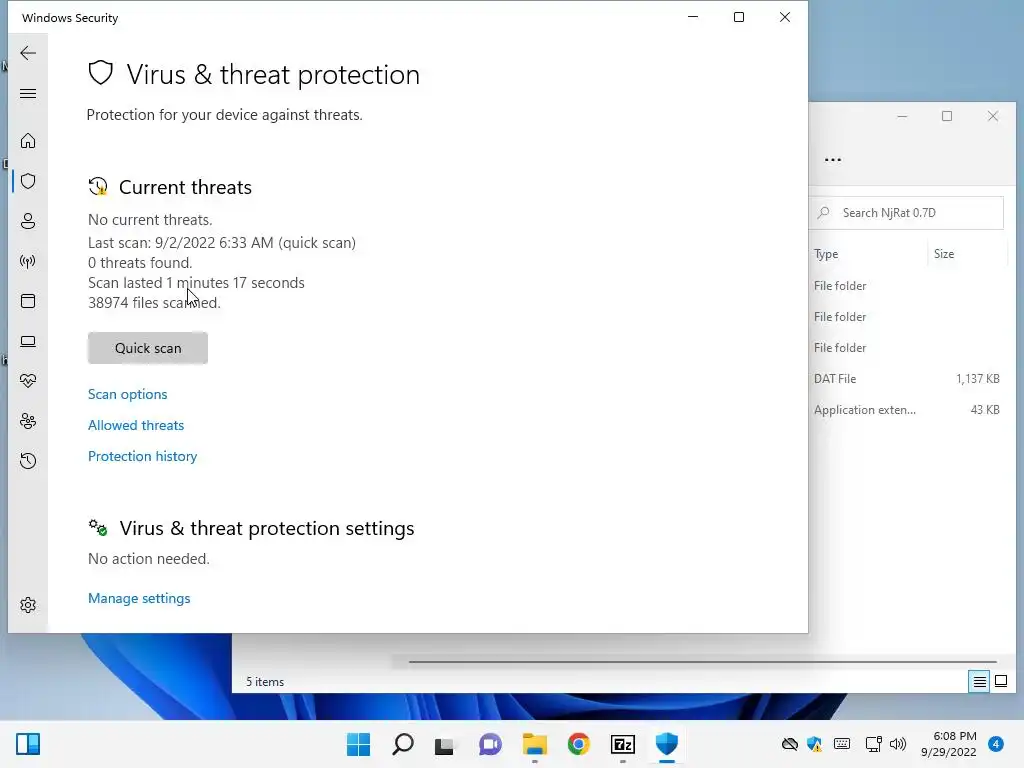Click the Current threats heading icon
1024x768 pixels.
pos(98,187)
